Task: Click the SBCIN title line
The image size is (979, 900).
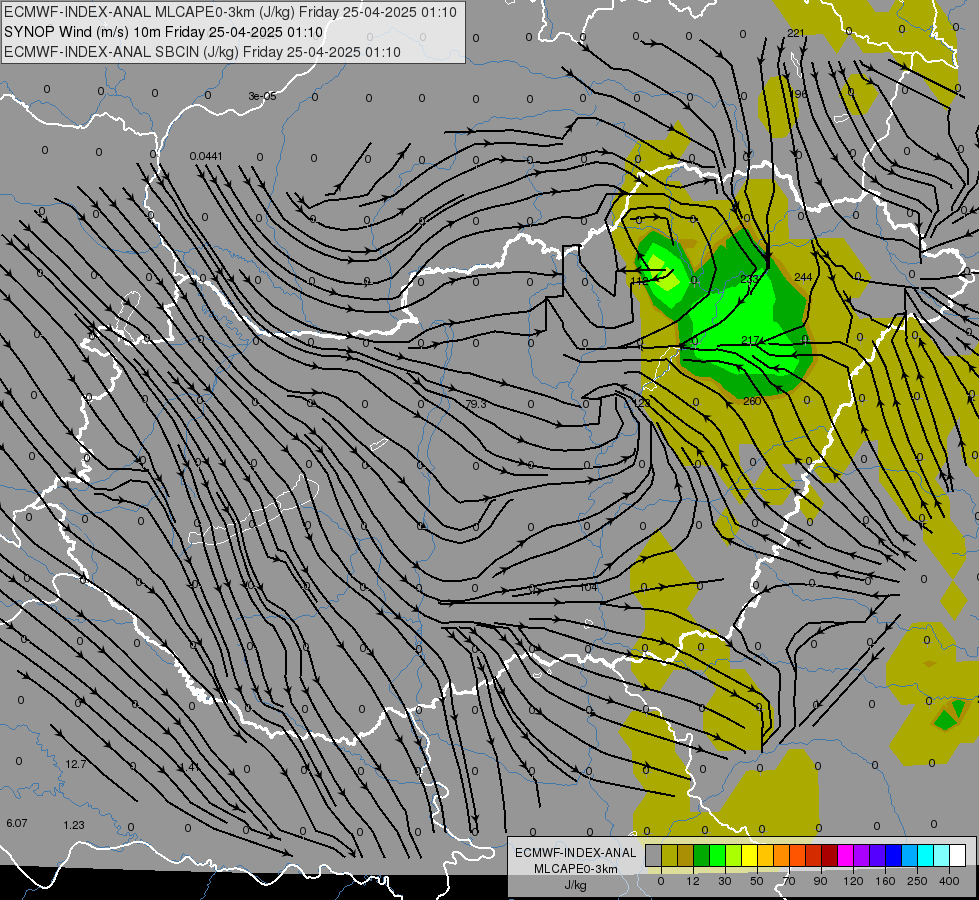Action: (202, 52)
